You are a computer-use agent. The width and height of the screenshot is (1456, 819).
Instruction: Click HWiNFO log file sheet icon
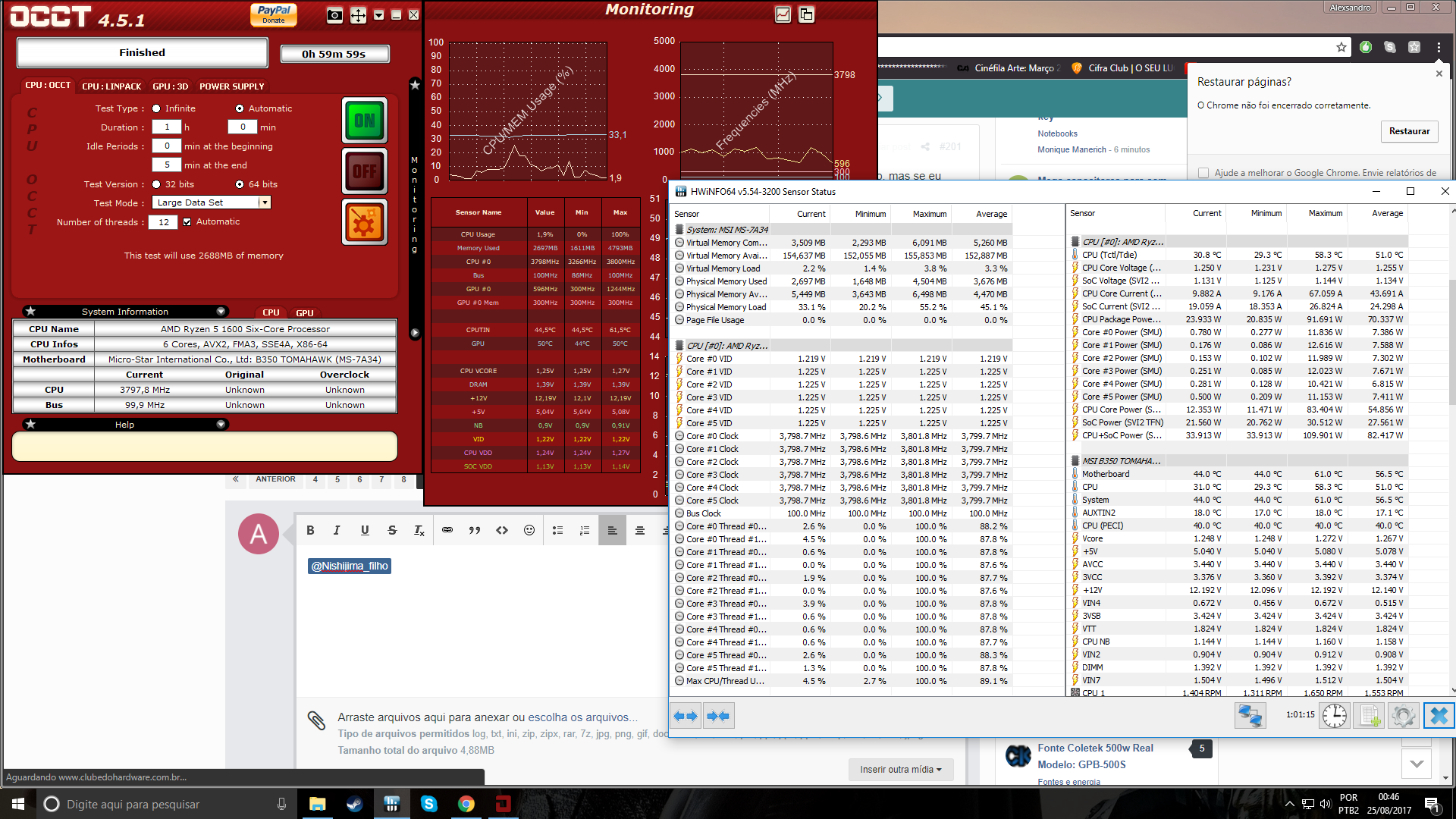tap(1370, 716)
